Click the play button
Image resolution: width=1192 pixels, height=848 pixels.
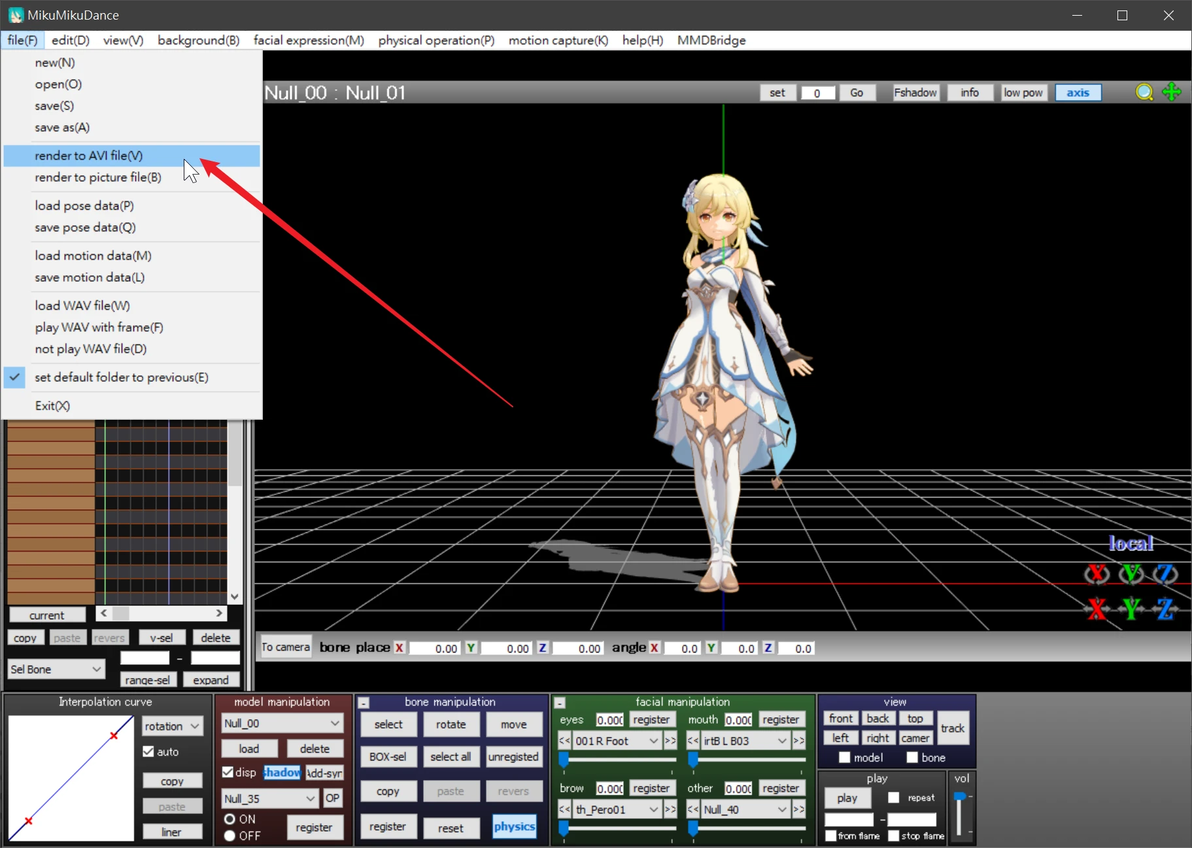click(x=848, y=798)
